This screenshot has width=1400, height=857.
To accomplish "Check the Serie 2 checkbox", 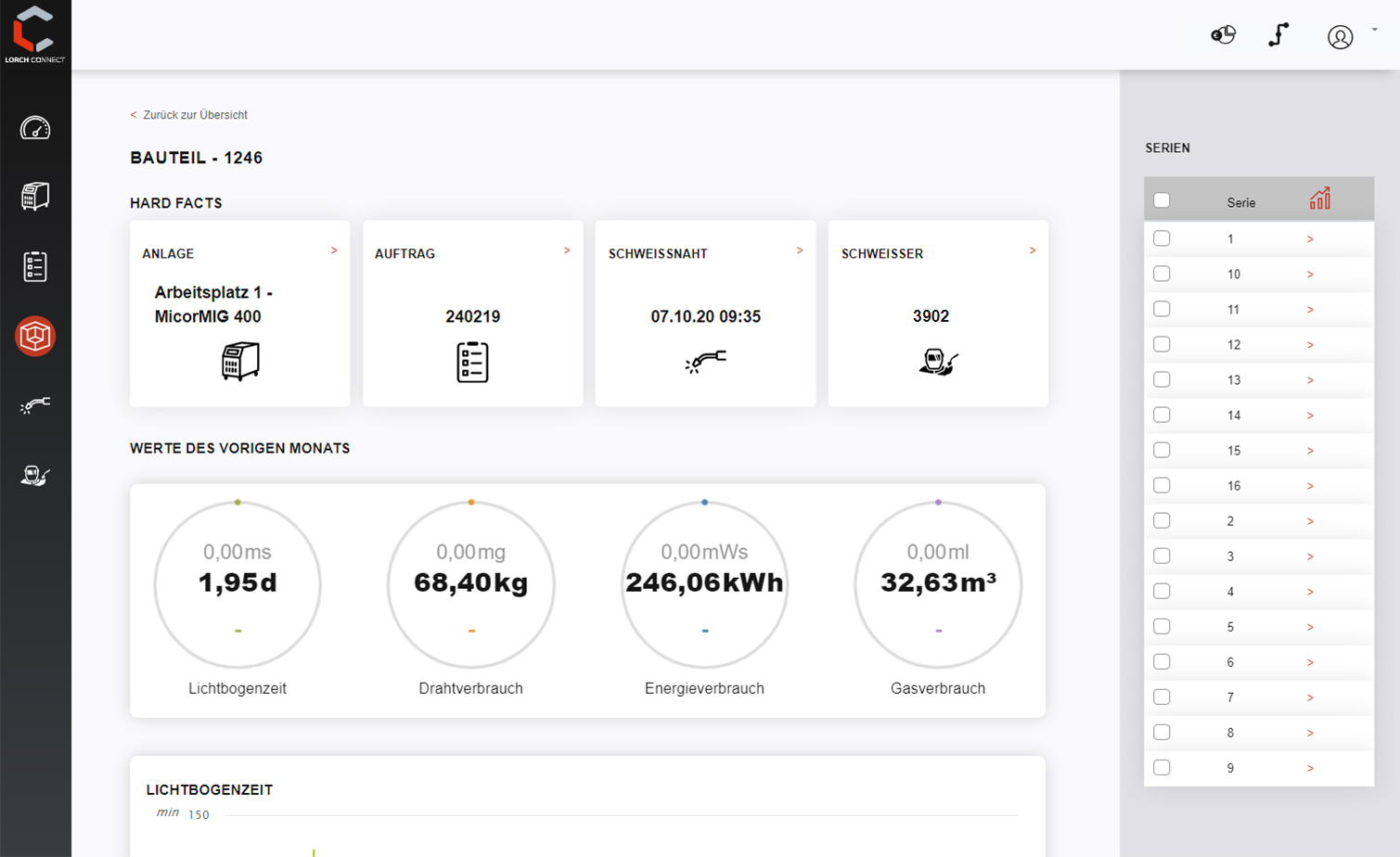I will [1162, 520].
